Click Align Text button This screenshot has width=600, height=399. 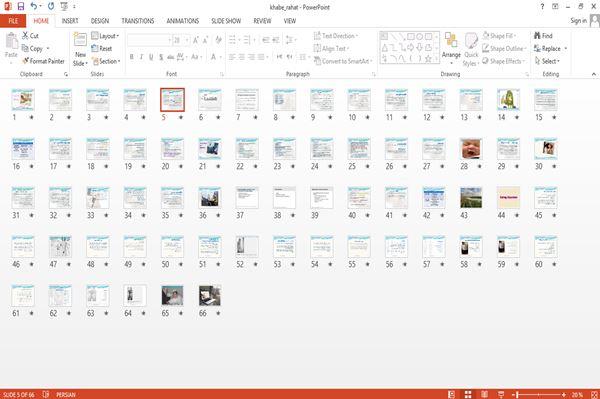click(x=331, y=49)
